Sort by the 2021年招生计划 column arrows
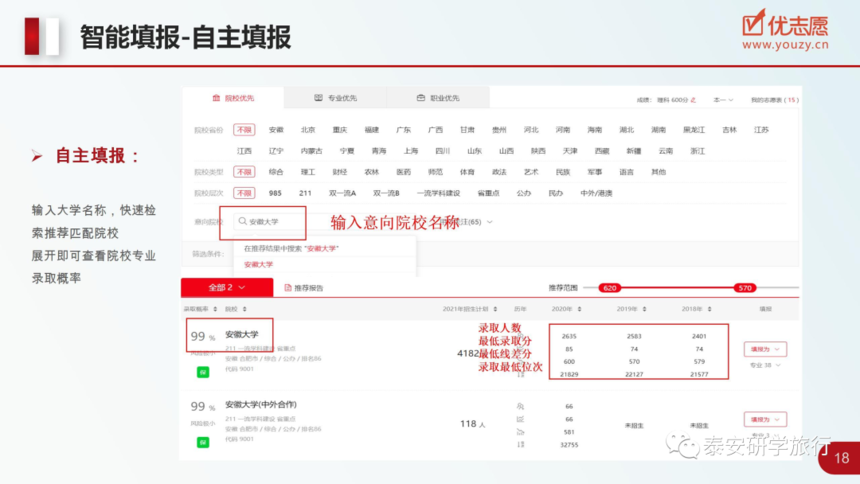The width and height of the screenshot is (860, 484). 495,309
